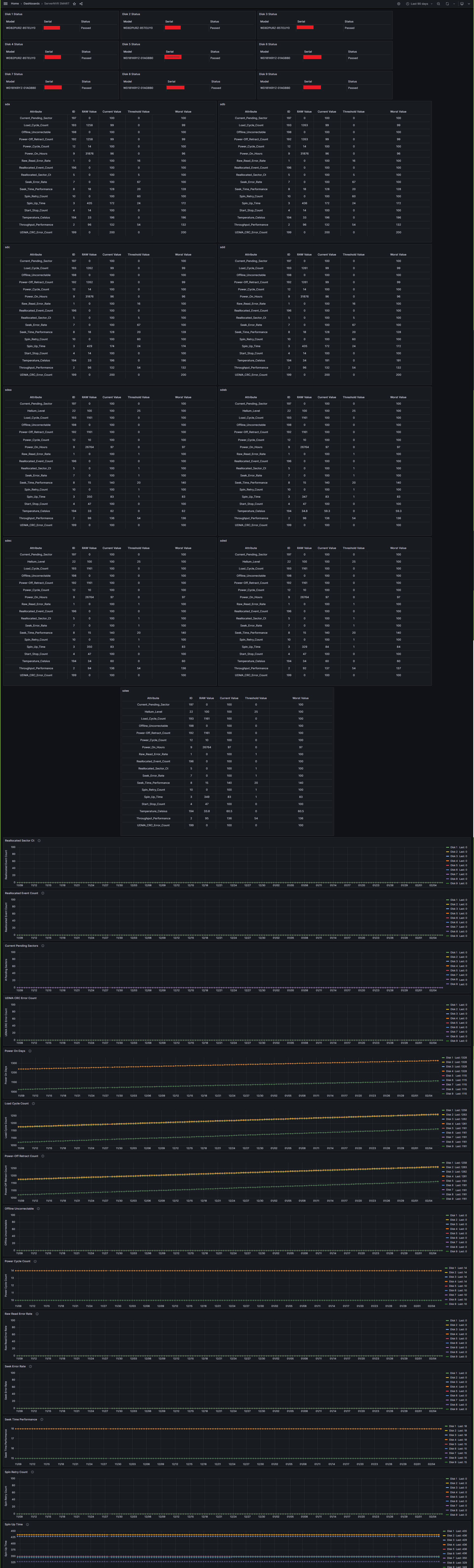This screenshot has width=474, height=1568.
Task: Open the hamburger navigation menu
Action: 5,4
